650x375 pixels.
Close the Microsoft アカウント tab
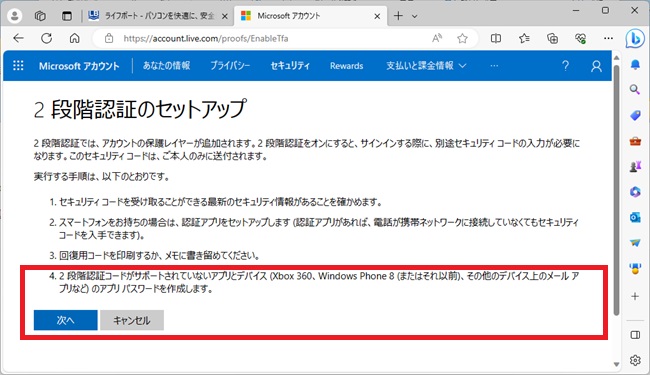(377, 17)
